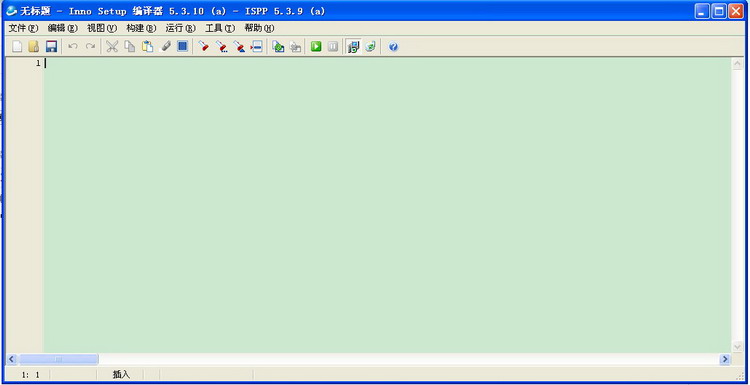Click the blue question-mark help icon
Screen dimensions: 750x385
click(393, 47)
